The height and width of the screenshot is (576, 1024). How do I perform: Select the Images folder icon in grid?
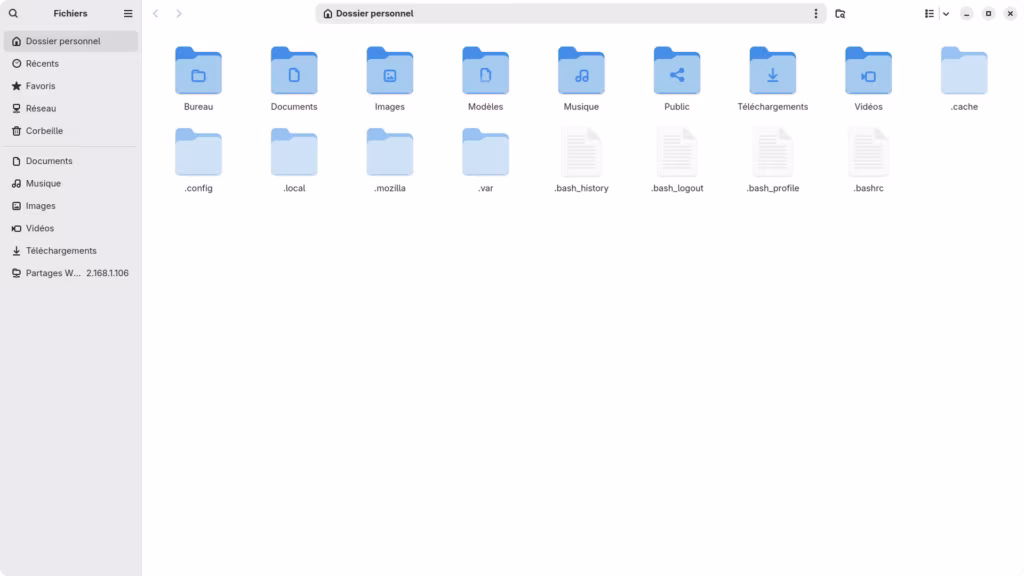(x=390, y=71)
